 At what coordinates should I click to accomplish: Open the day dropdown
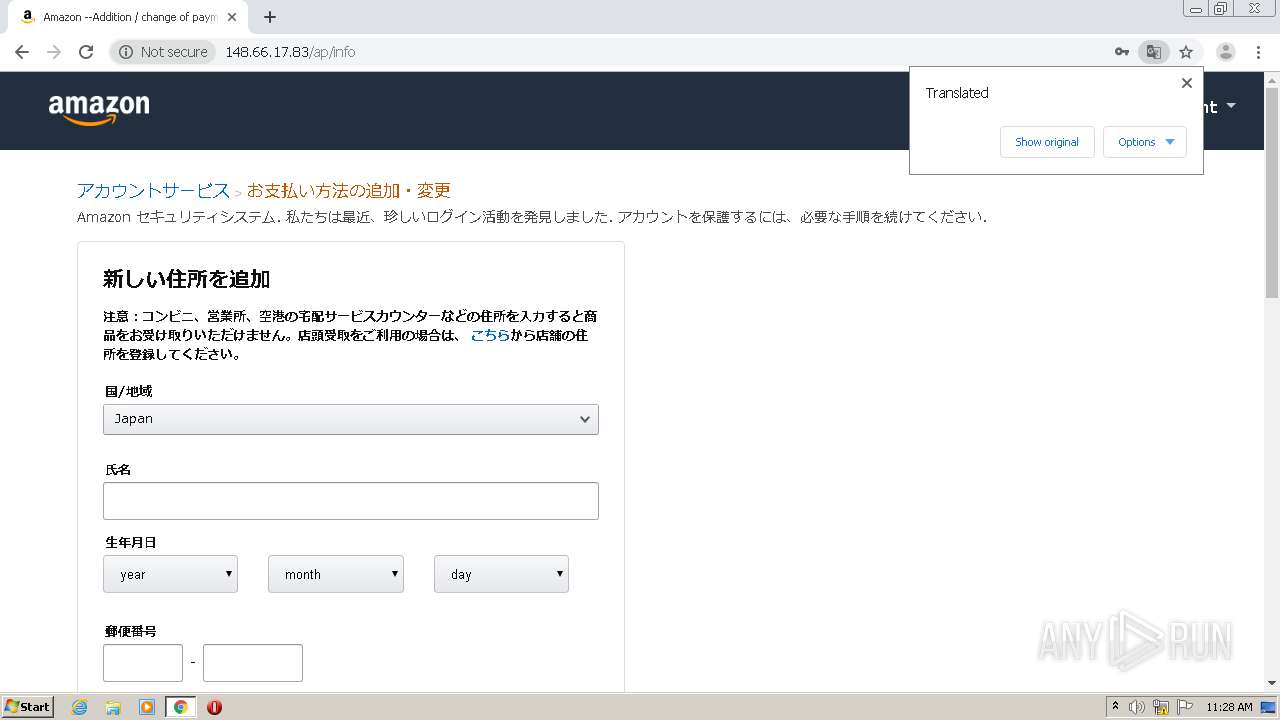click(x=501, y=574)
